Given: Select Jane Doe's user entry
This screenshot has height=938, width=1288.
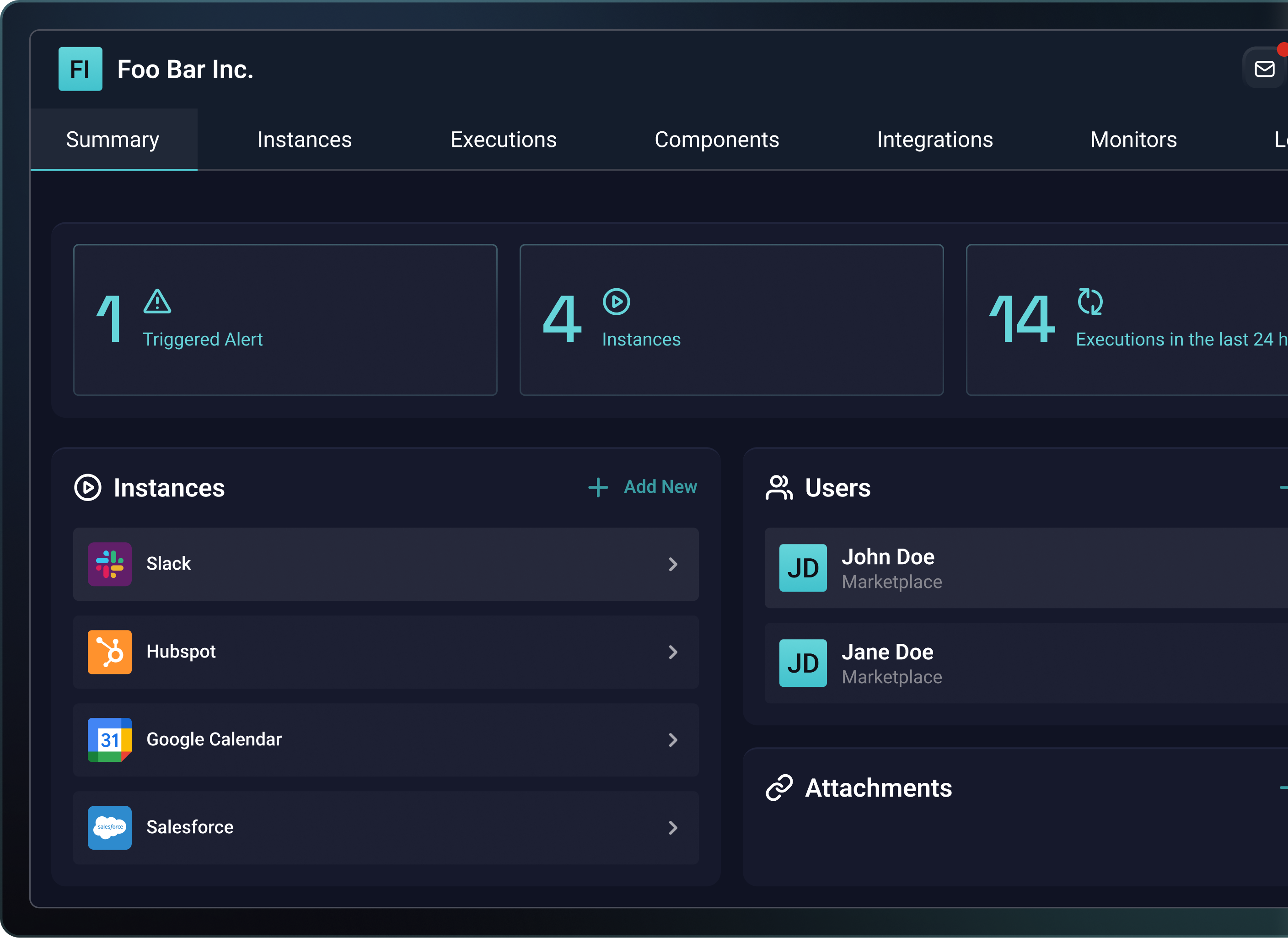Looking at the screenshot, I should (x=888, y=663).
